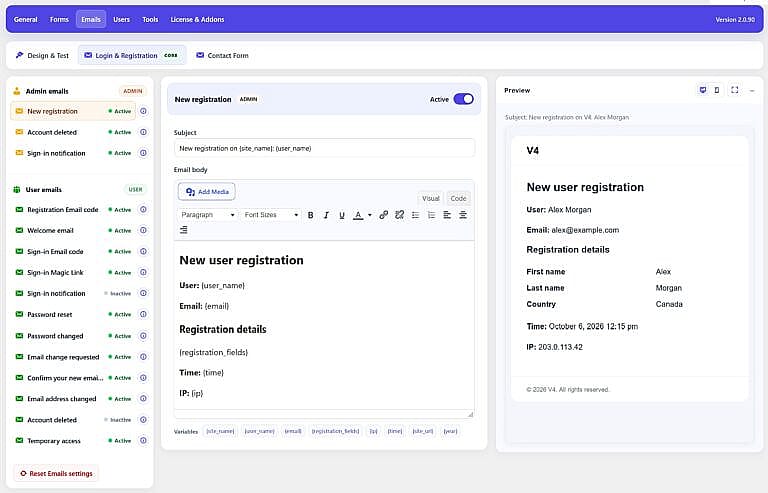The image size is (768, 493).
Task: Align text left in editor
Action: [447, 215]
